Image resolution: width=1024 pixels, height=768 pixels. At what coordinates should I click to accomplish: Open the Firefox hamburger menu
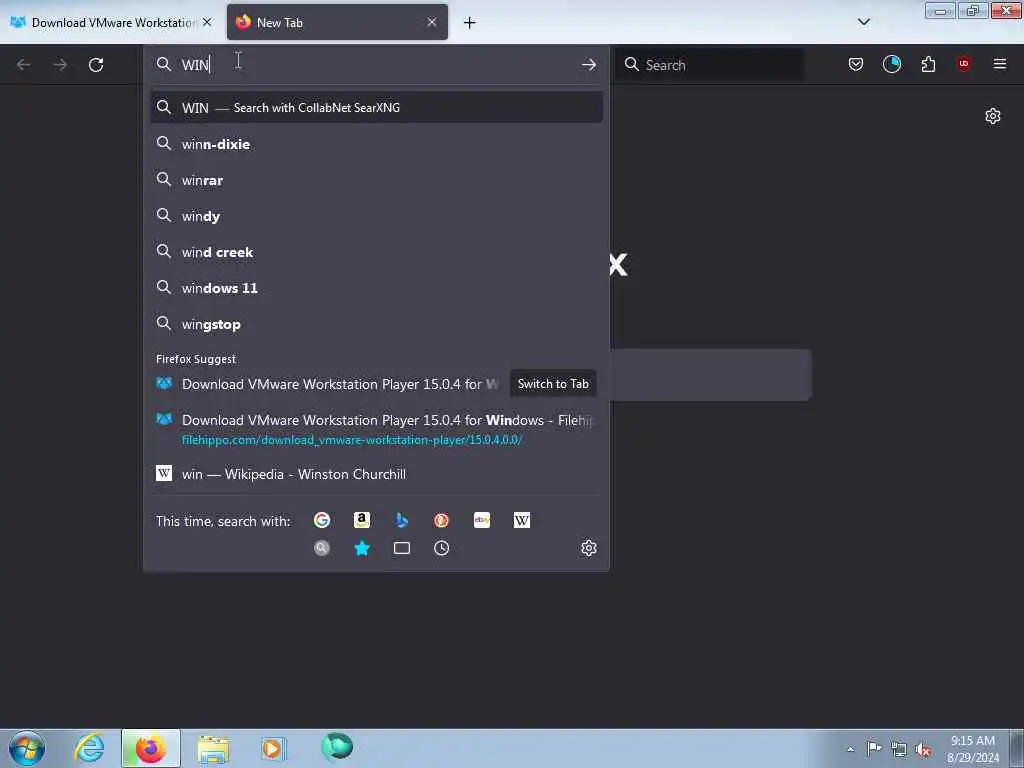click(999, 63)
